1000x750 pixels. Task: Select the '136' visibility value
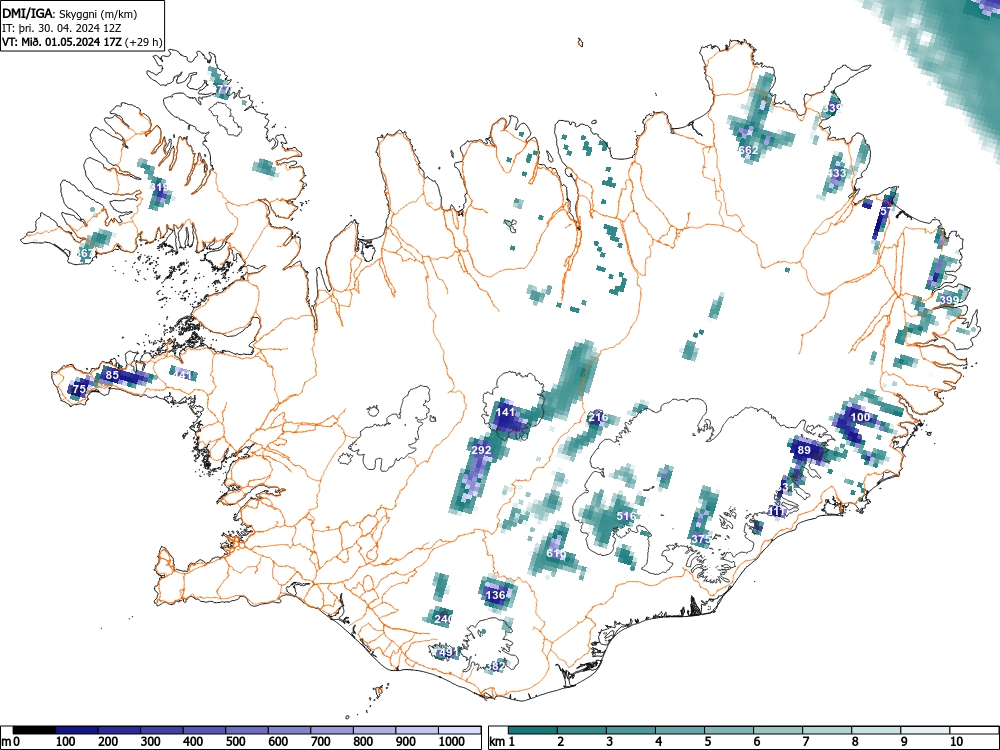pos(496,595)
